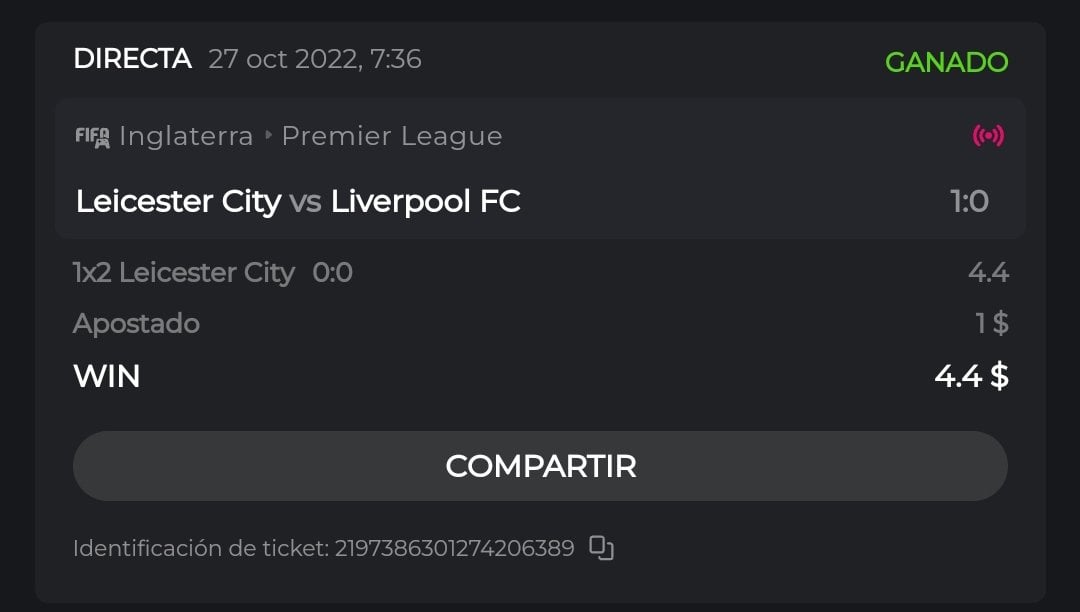
Task: Click the WIN label
Action: click(106, 377)
